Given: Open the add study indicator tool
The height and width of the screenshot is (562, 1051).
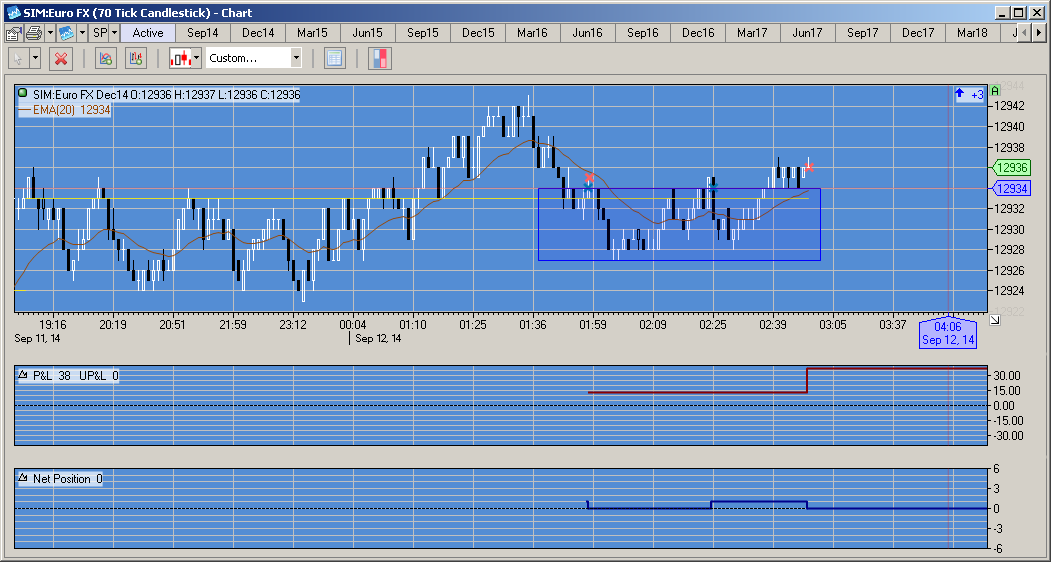Looking at the screenshot, I should 105,58.
